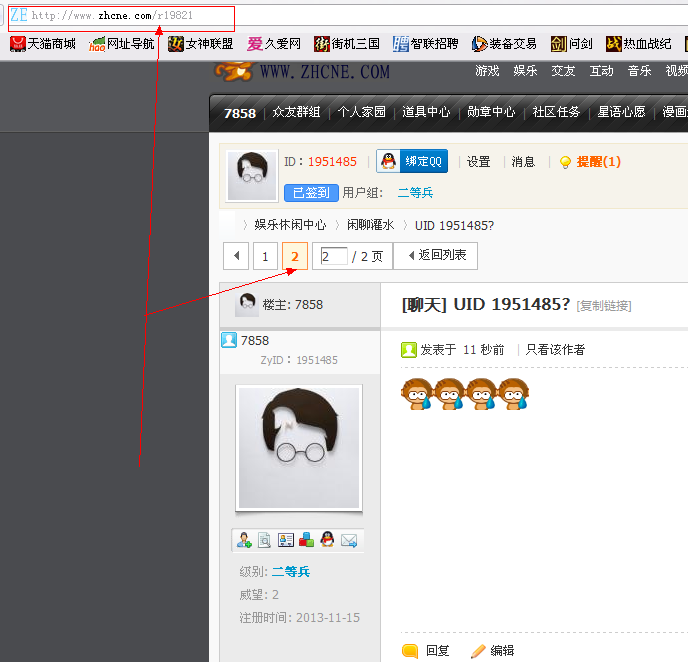Click the send message envelope icon
The width and height of the screenshot is (688, 662).
(349, 540)
